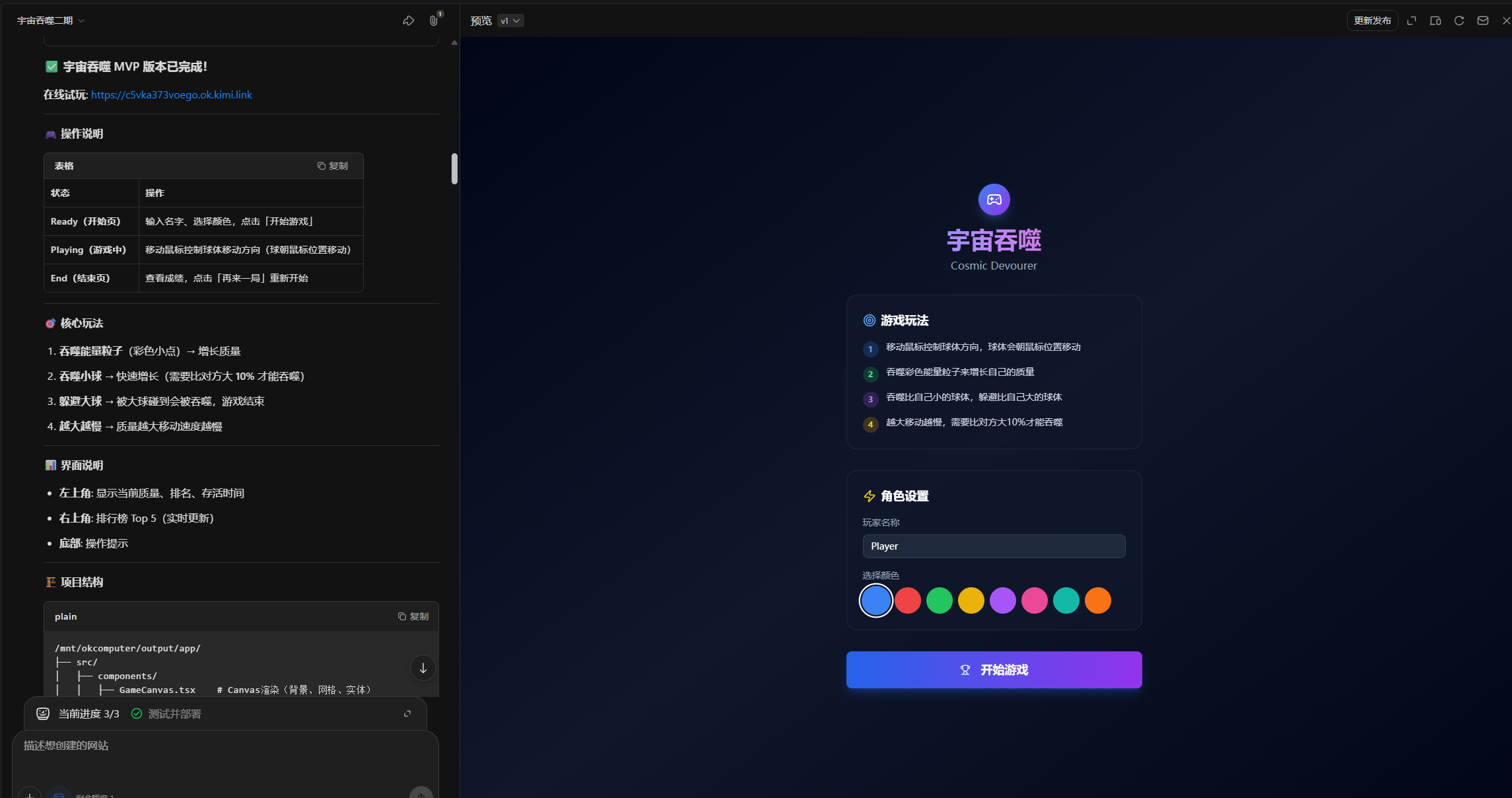Toggle responsive device view icon
This screenshot has height=798, width=1512.
click(x=1435, y=20)
